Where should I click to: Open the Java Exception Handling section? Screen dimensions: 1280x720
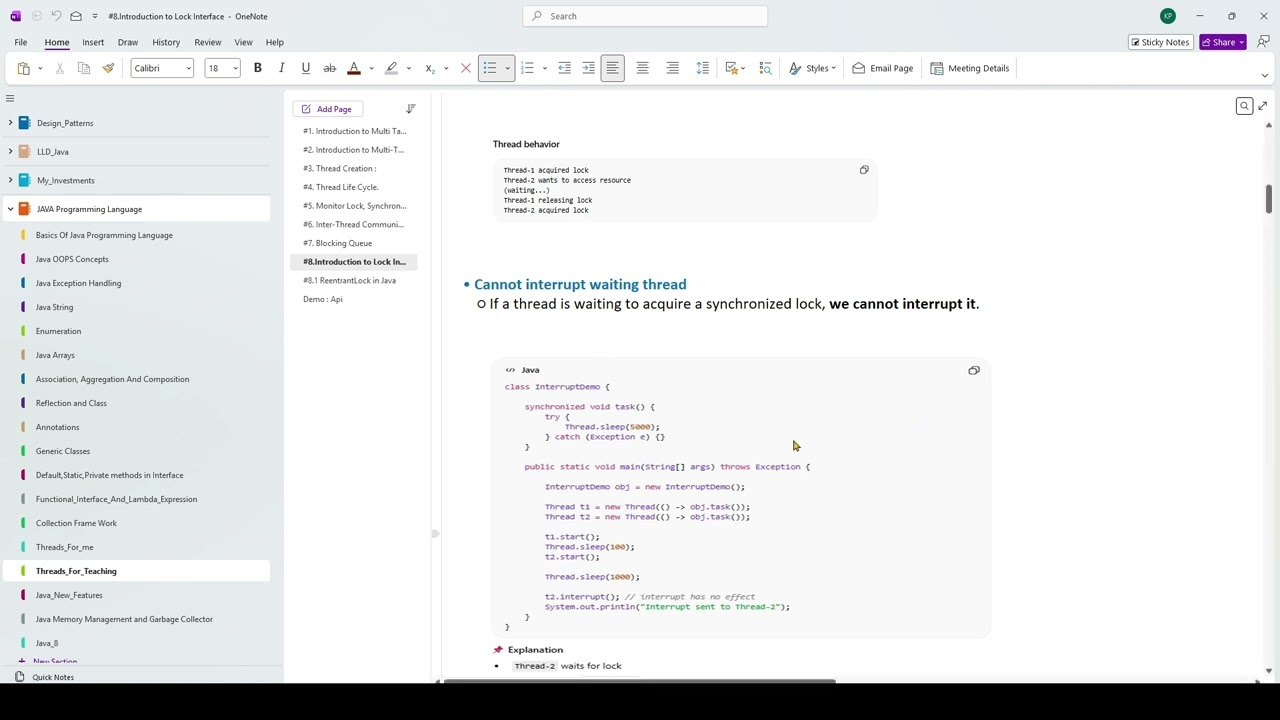tap(78, 283)
